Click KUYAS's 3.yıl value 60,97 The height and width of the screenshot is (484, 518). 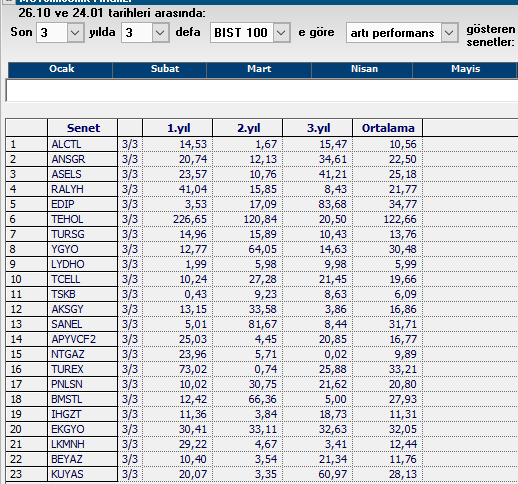pyautogui.click(x=332, y=474)
